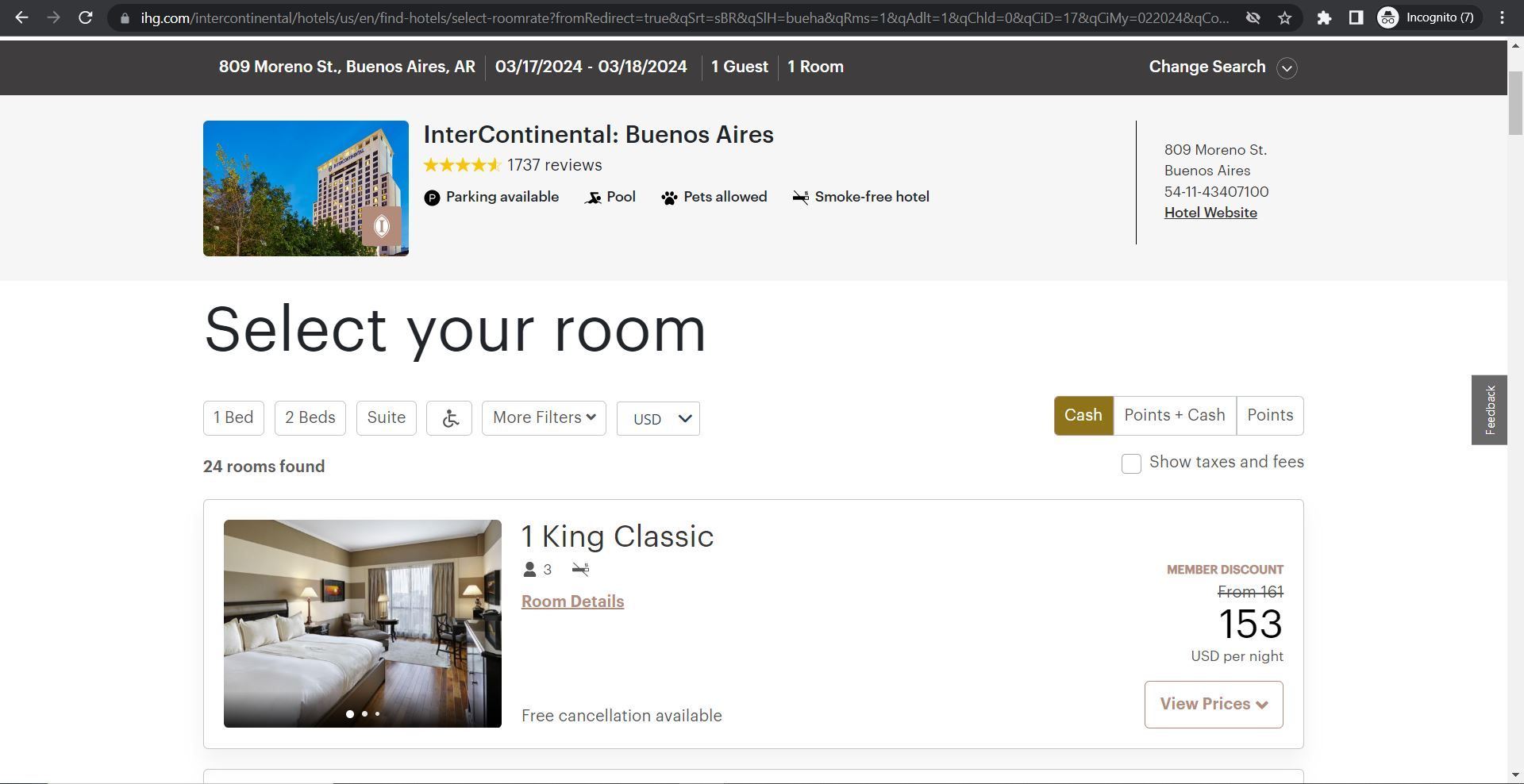Open the Hotel Website link
Image resolution: width=1524 pixels, height=784 pixels.
(1210, 213)
